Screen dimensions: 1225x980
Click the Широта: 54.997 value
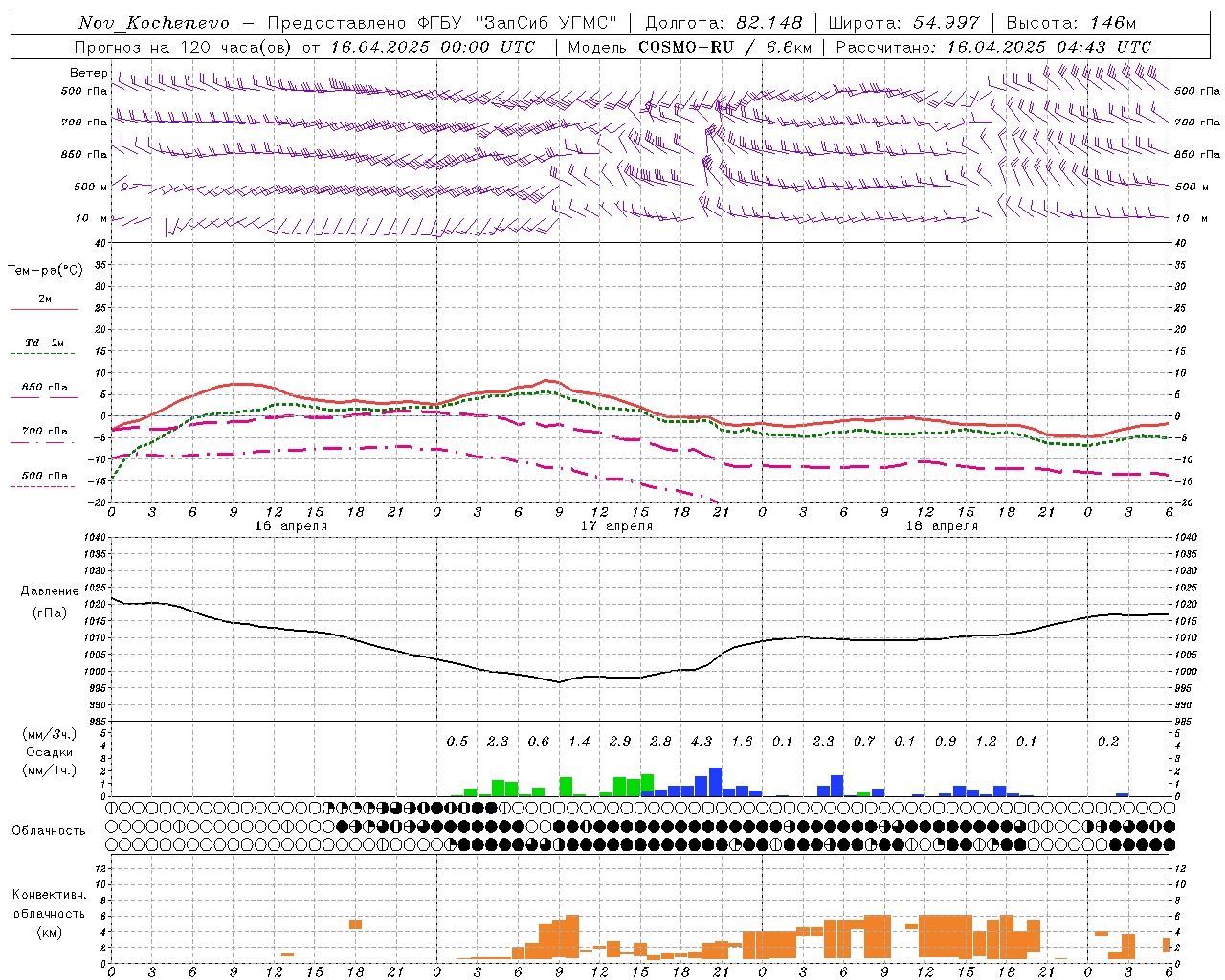pos(904,23)
